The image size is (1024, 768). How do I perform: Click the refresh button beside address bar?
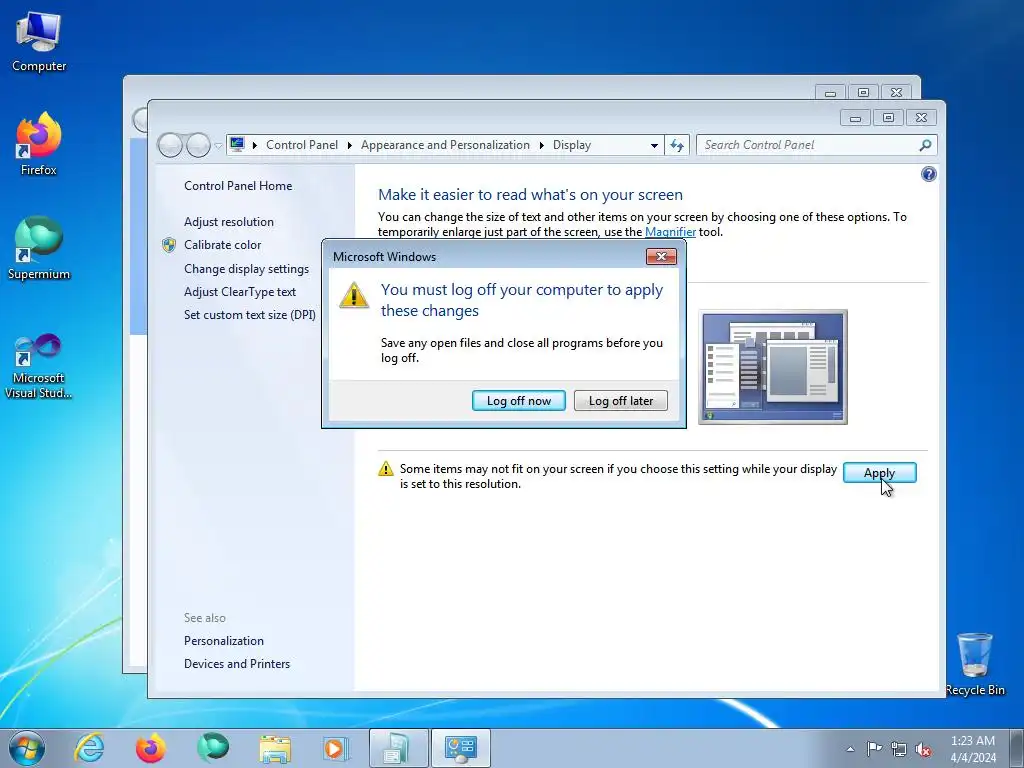click(677, 145)
